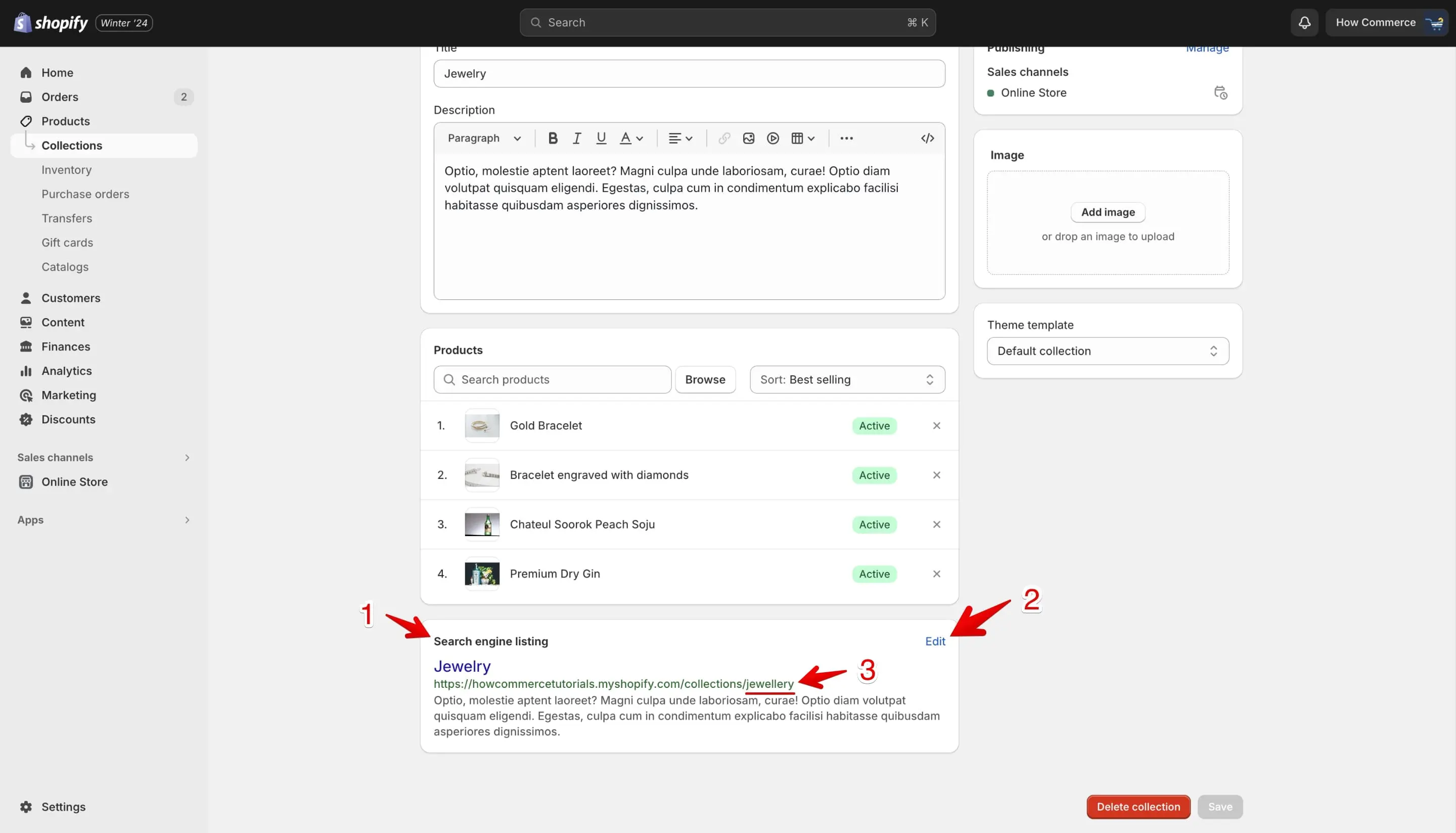Open Purchase orders in sidebar
Image resolution: width=1456 pixels, height=833 pixels.
(85, 194)
